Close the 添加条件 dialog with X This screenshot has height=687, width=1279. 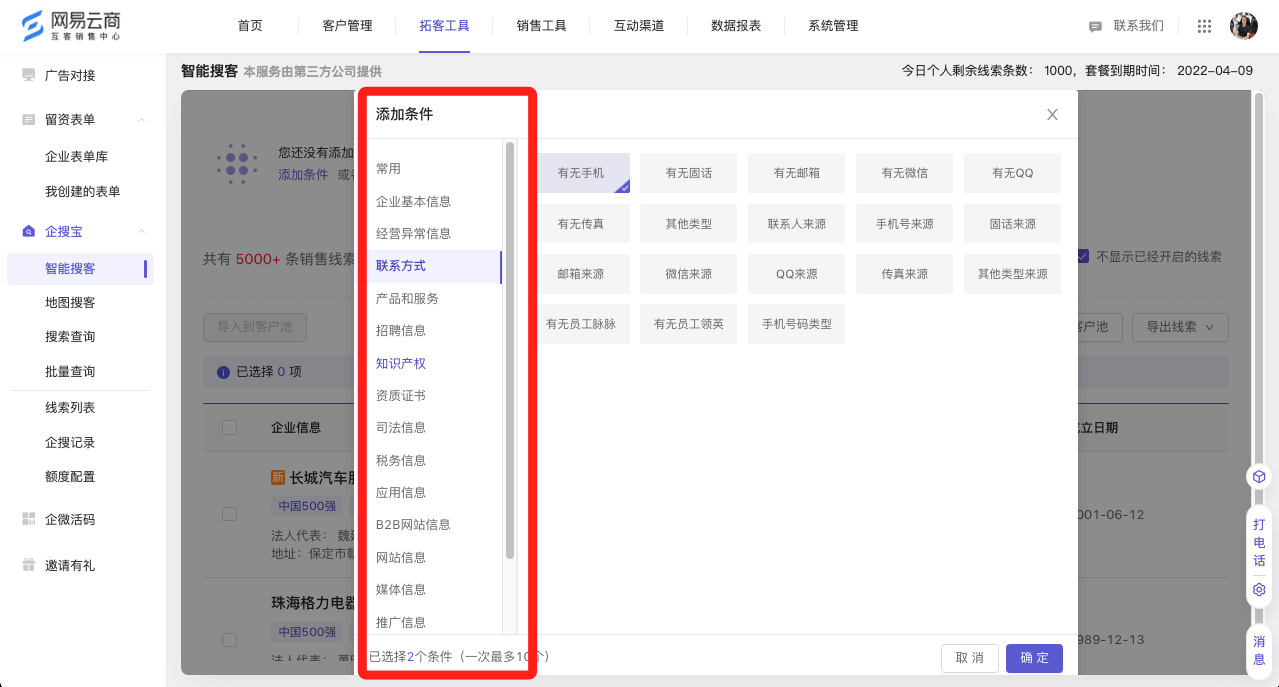(x=1052, y=115)
